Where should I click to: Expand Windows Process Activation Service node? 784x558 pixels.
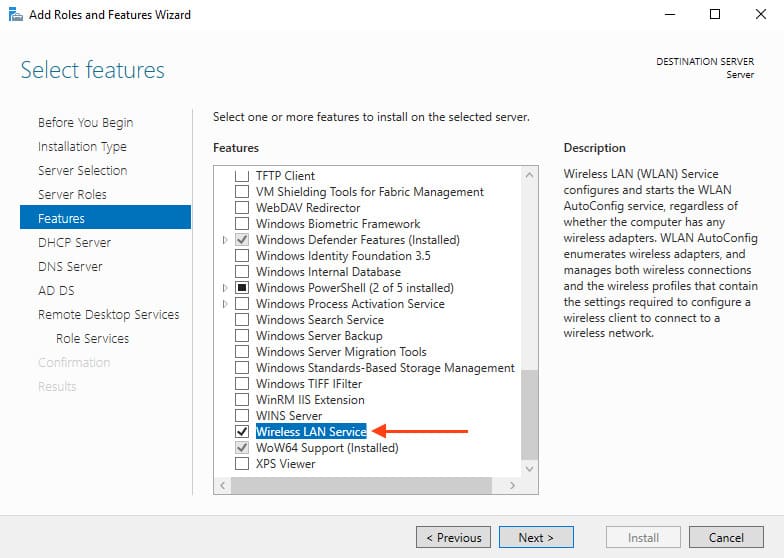(225, 304)
